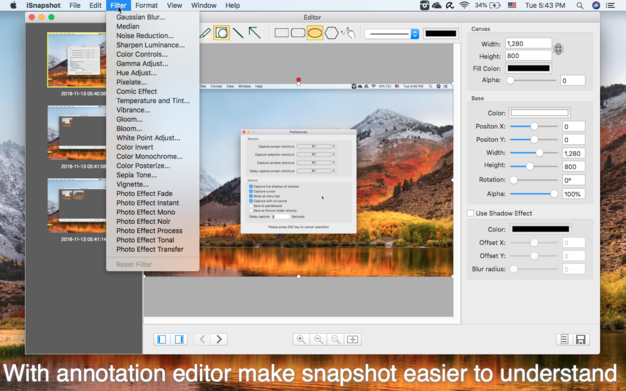Viewport: 626px width, 391px height.
Task: Reset zoom to actual size
Action: tap(336, 339)
